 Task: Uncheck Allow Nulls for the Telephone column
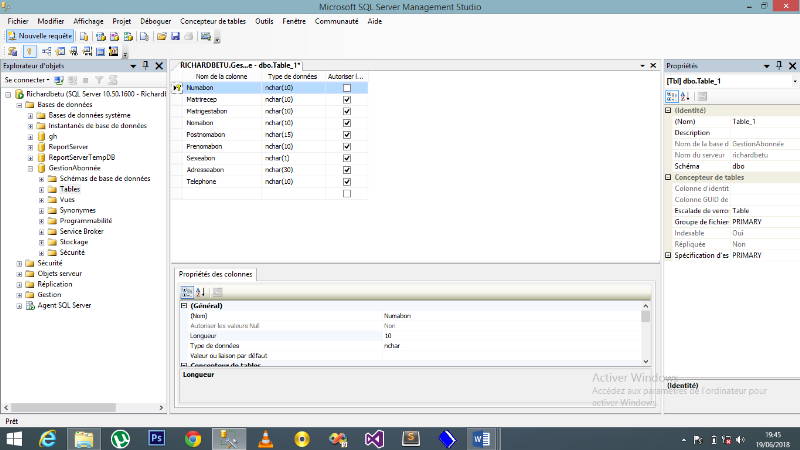(347, 182)
